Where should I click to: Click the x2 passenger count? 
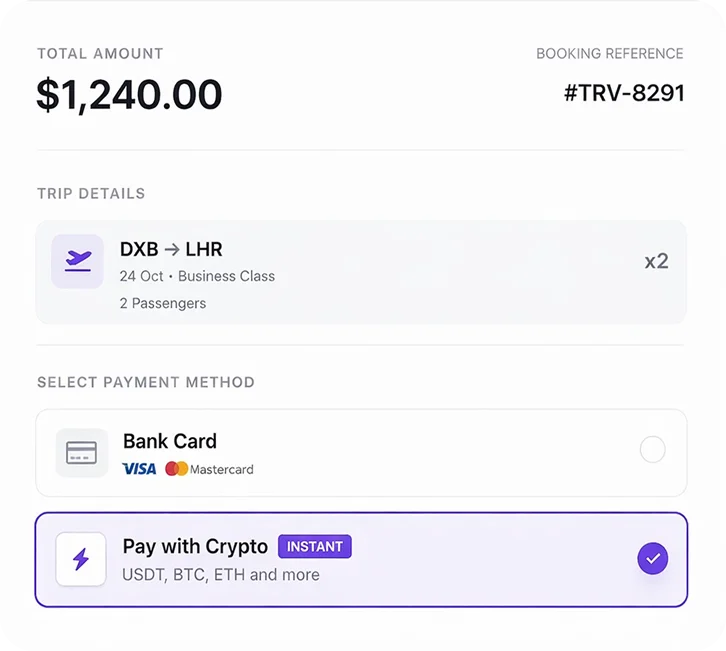(656, 262)
